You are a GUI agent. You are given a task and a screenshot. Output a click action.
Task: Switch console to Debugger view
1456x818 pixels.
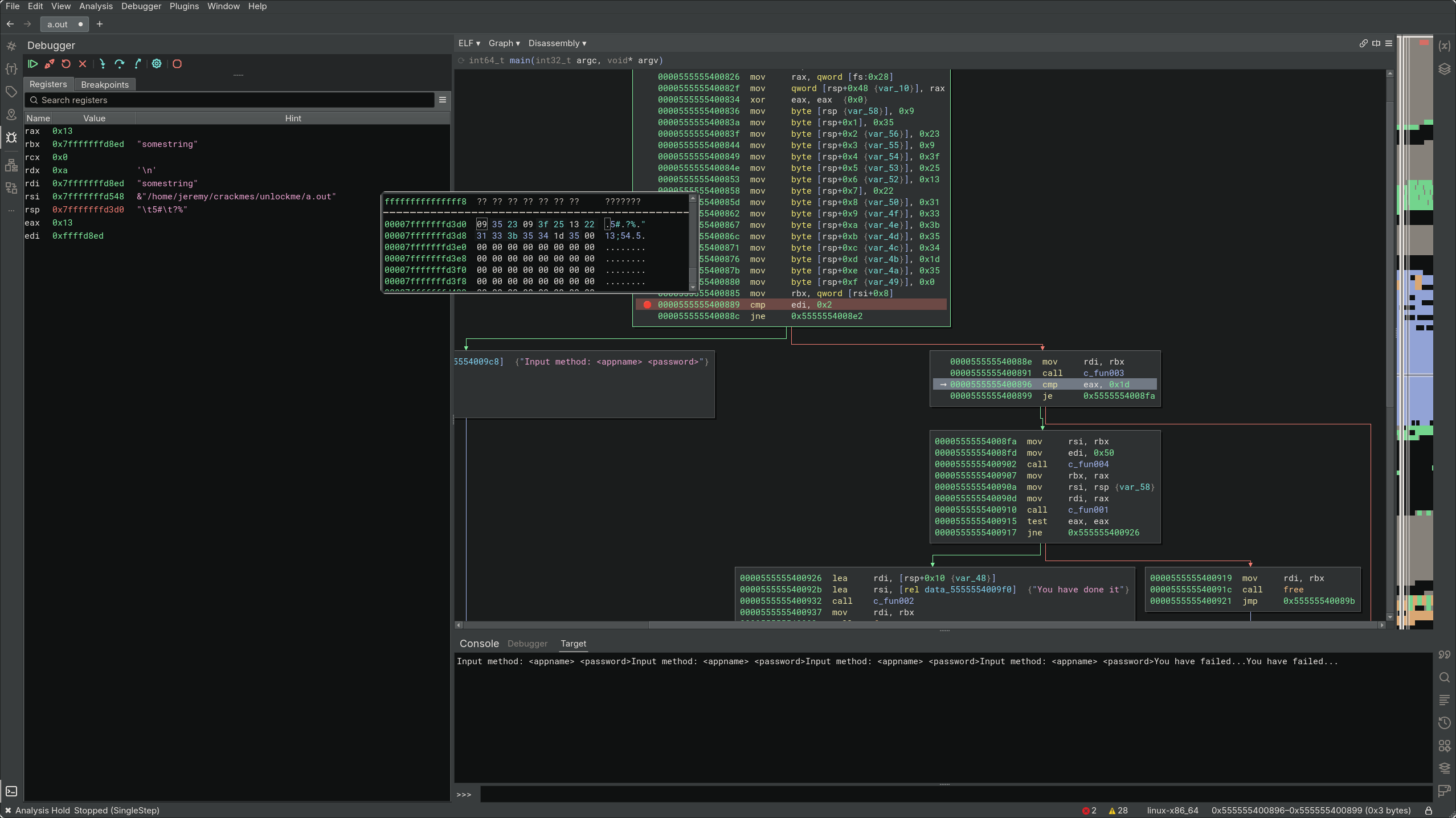pyautogui.click(x=527, y=644)
